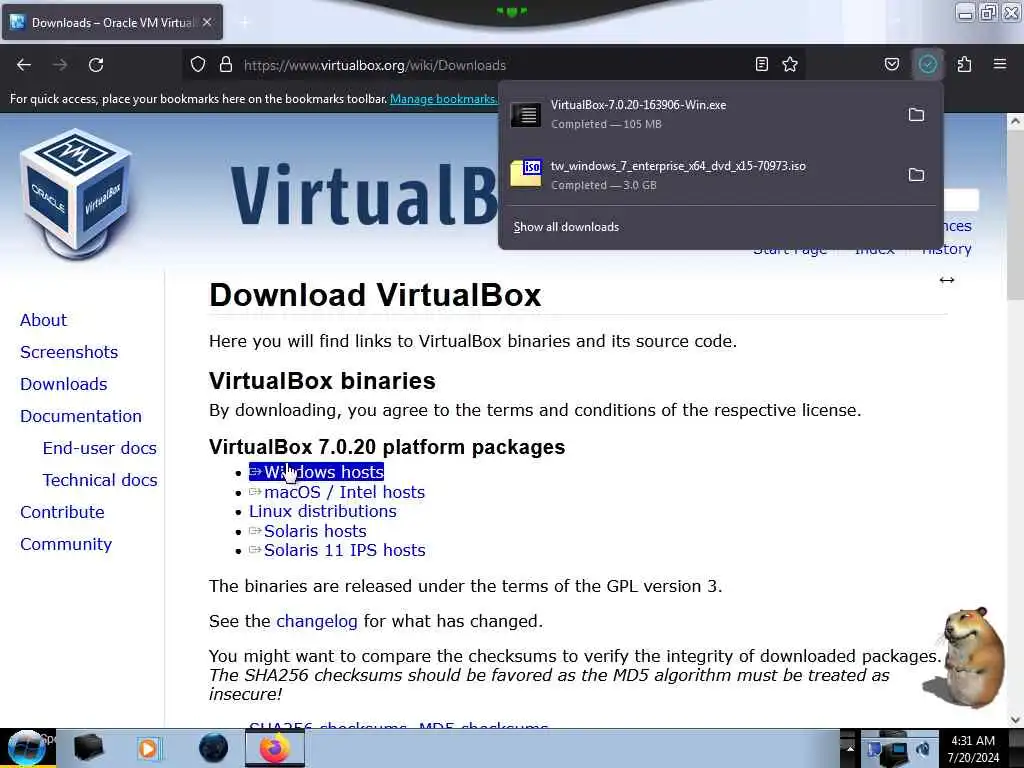This screenshot has width=1024, height=768.
Task: Open a new browser tab
Action: 244,22
